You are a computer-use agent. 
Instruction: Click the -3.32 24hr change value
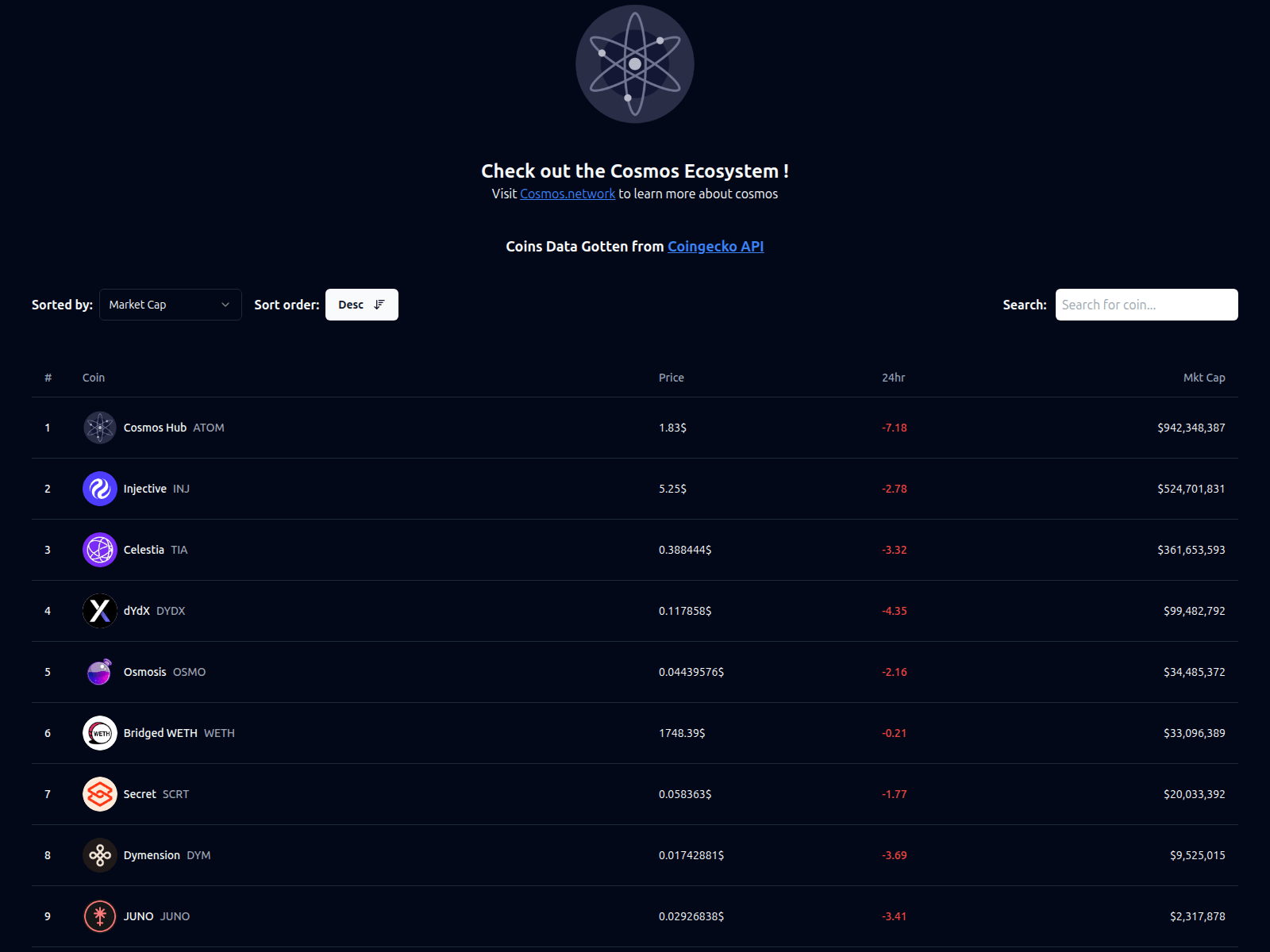pos(895,550)
